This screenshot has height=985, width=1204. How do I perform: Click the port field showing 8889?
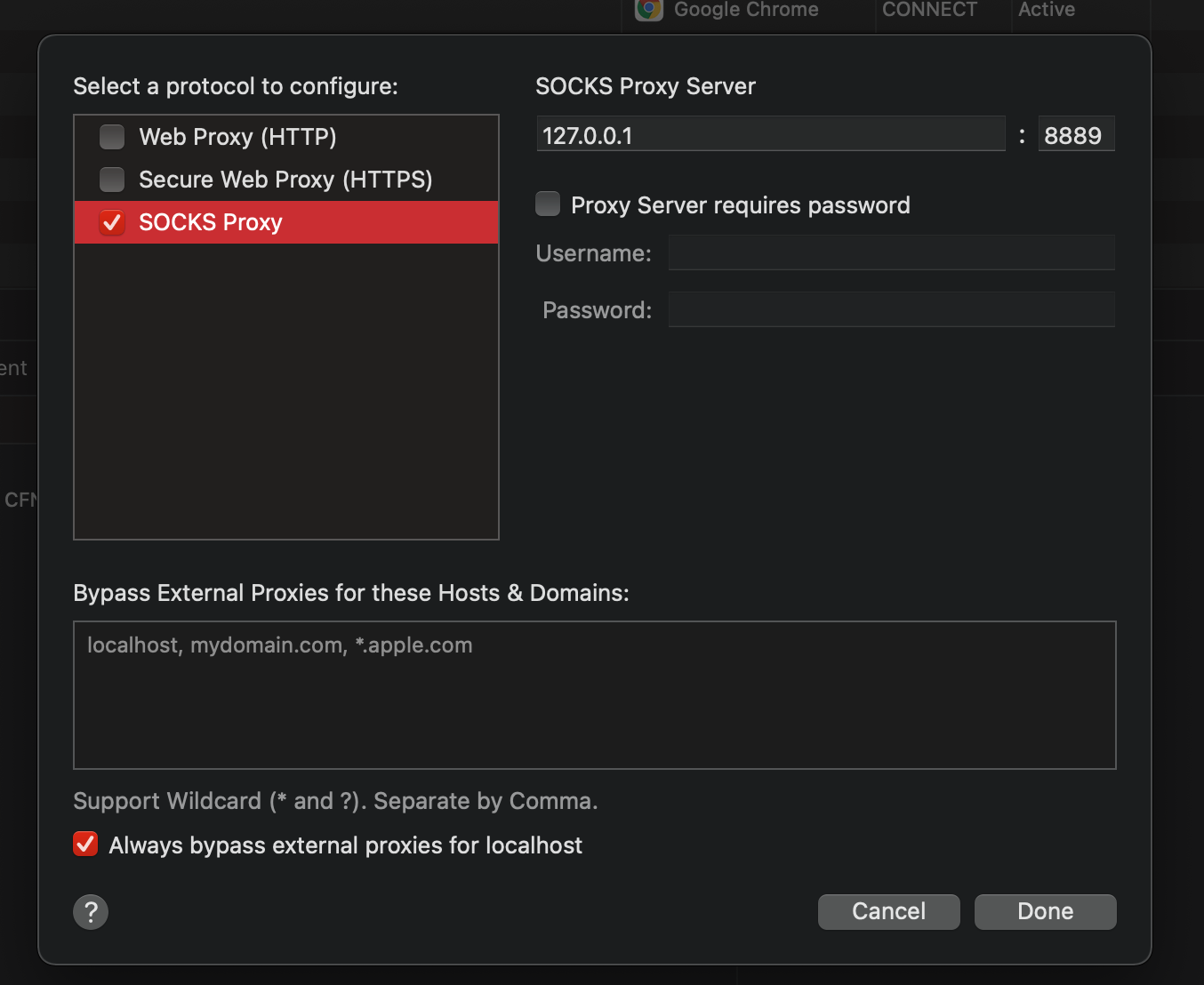[x=1076, y=133]
